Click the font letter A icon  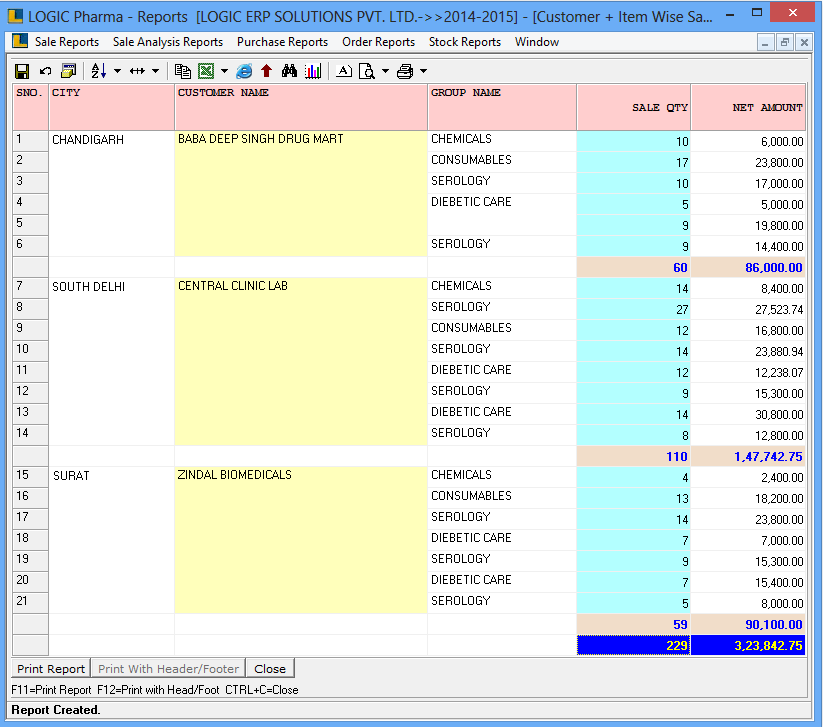click(x=344, y=71)
